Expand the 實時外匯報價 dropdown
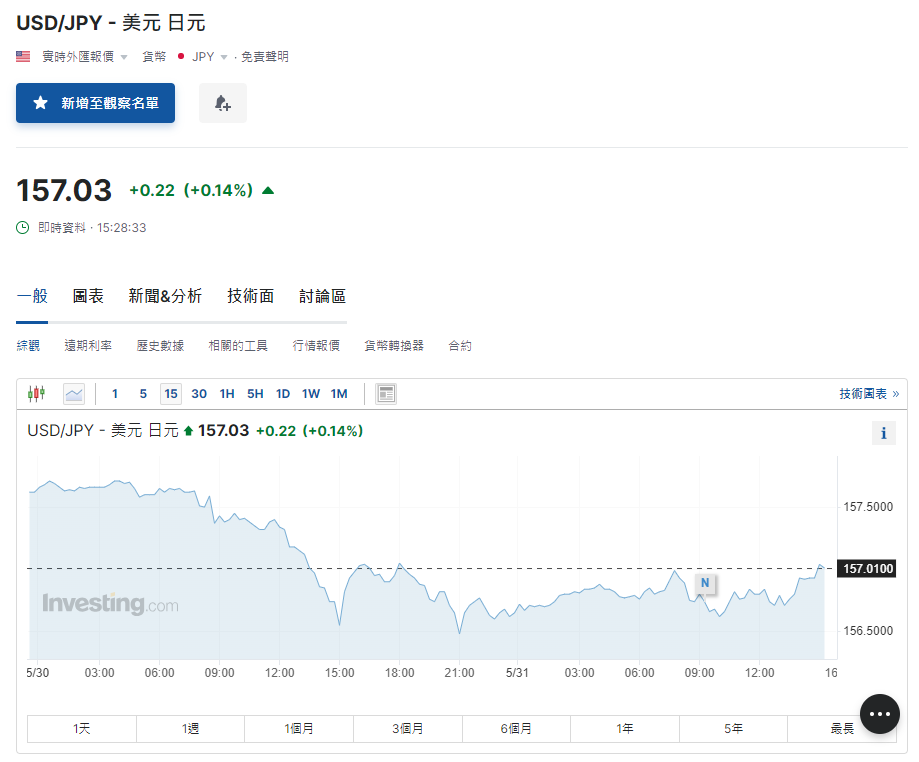Screen dimensions: 919x762 pos(84,57)
